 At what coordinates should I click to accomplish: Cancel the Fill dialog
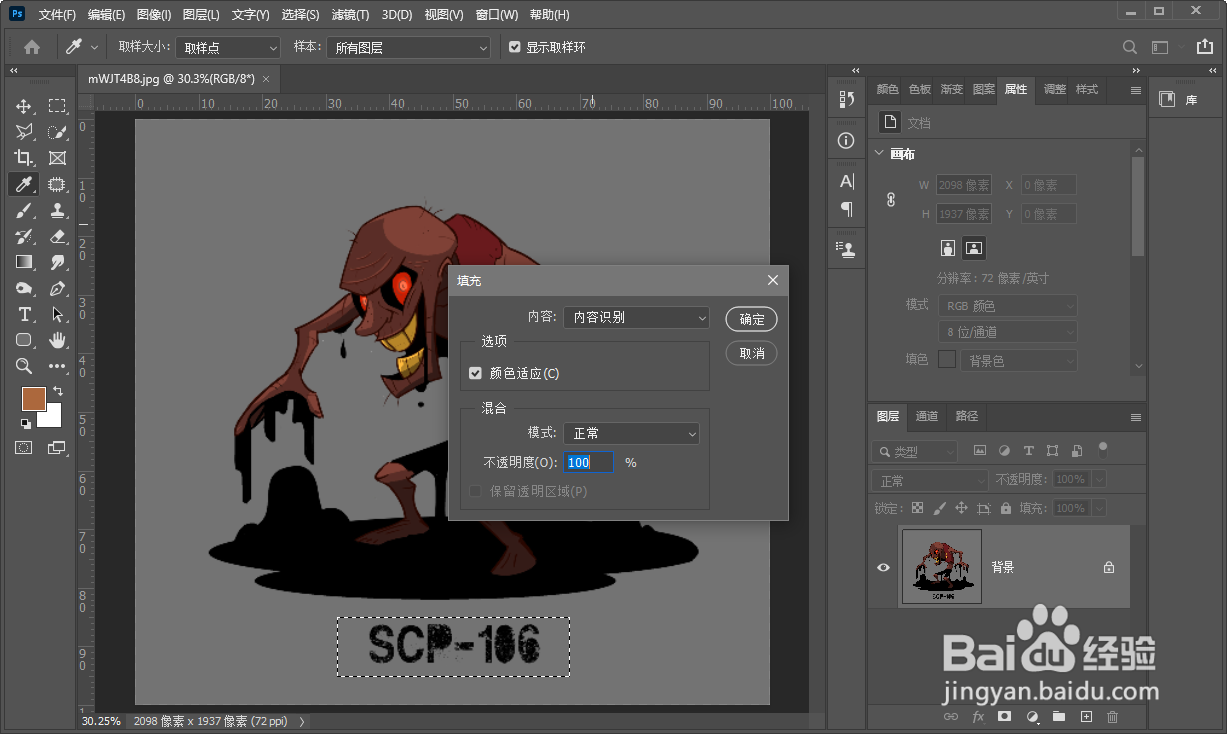752,353
